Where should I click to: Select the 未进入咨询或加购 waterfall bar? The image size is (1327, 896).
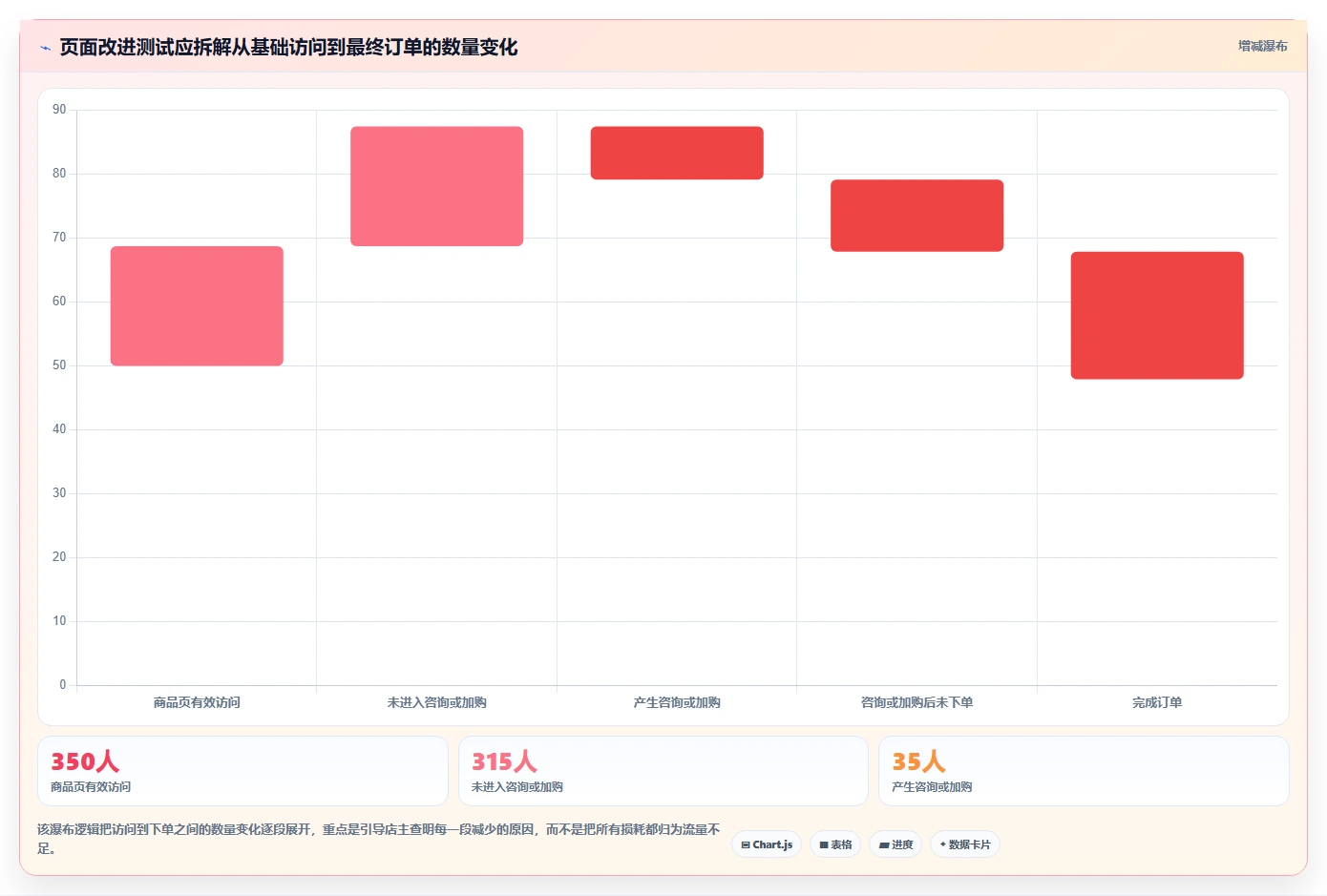(x=437, y=186)
